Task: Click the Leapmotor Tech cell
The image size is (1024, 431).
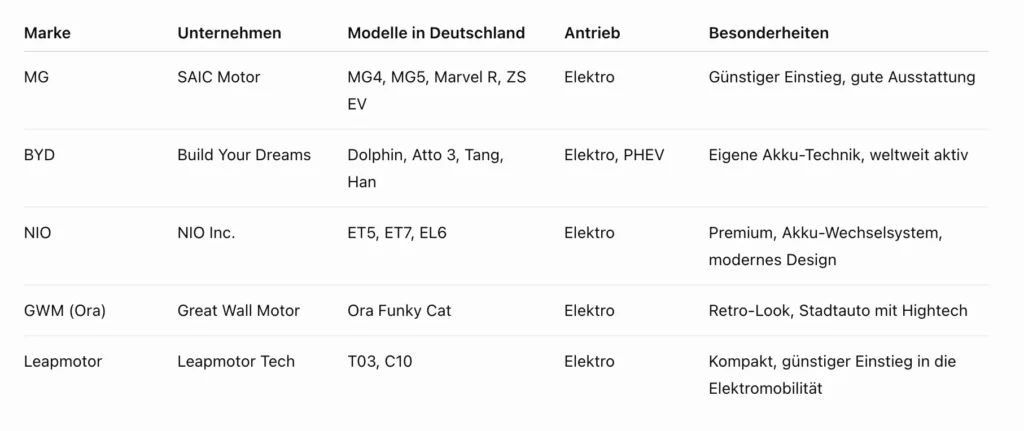Action: (x=236, y=361)
